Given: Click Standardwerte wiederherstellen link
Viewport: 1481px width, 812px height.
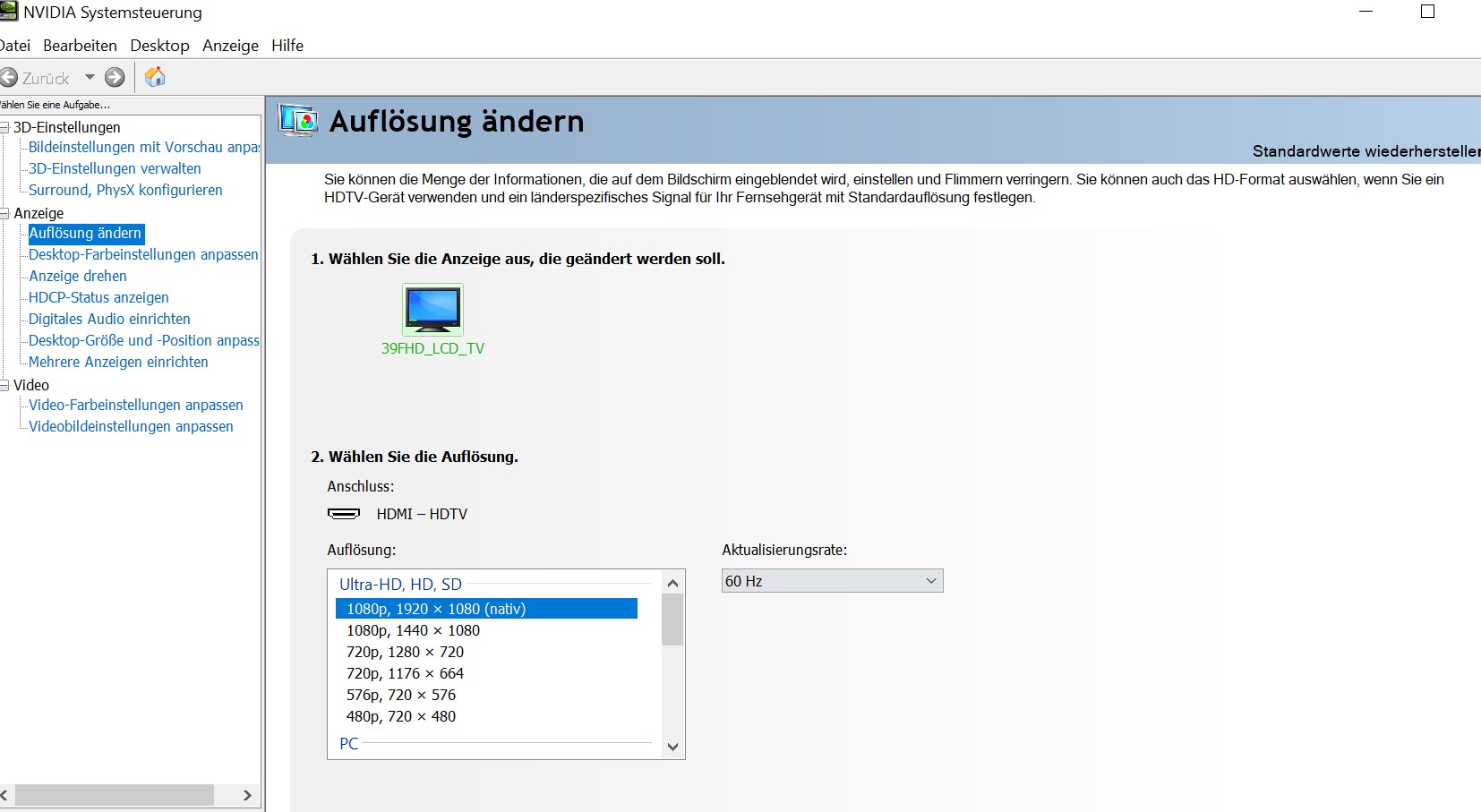Looking at the screenshot, I should click(x=1366, y=151).
